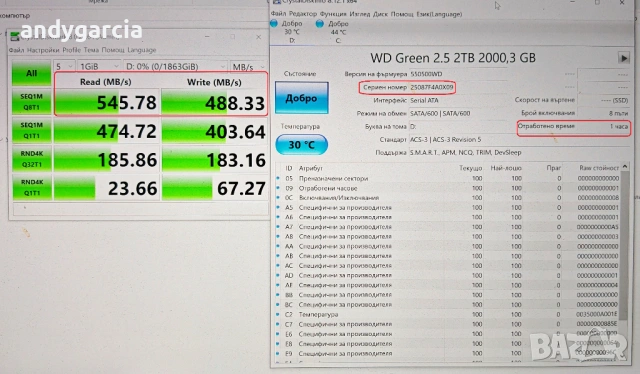Open test count dropdown showing 5
Screen dimensions: 640x374
tap(64, 66)
